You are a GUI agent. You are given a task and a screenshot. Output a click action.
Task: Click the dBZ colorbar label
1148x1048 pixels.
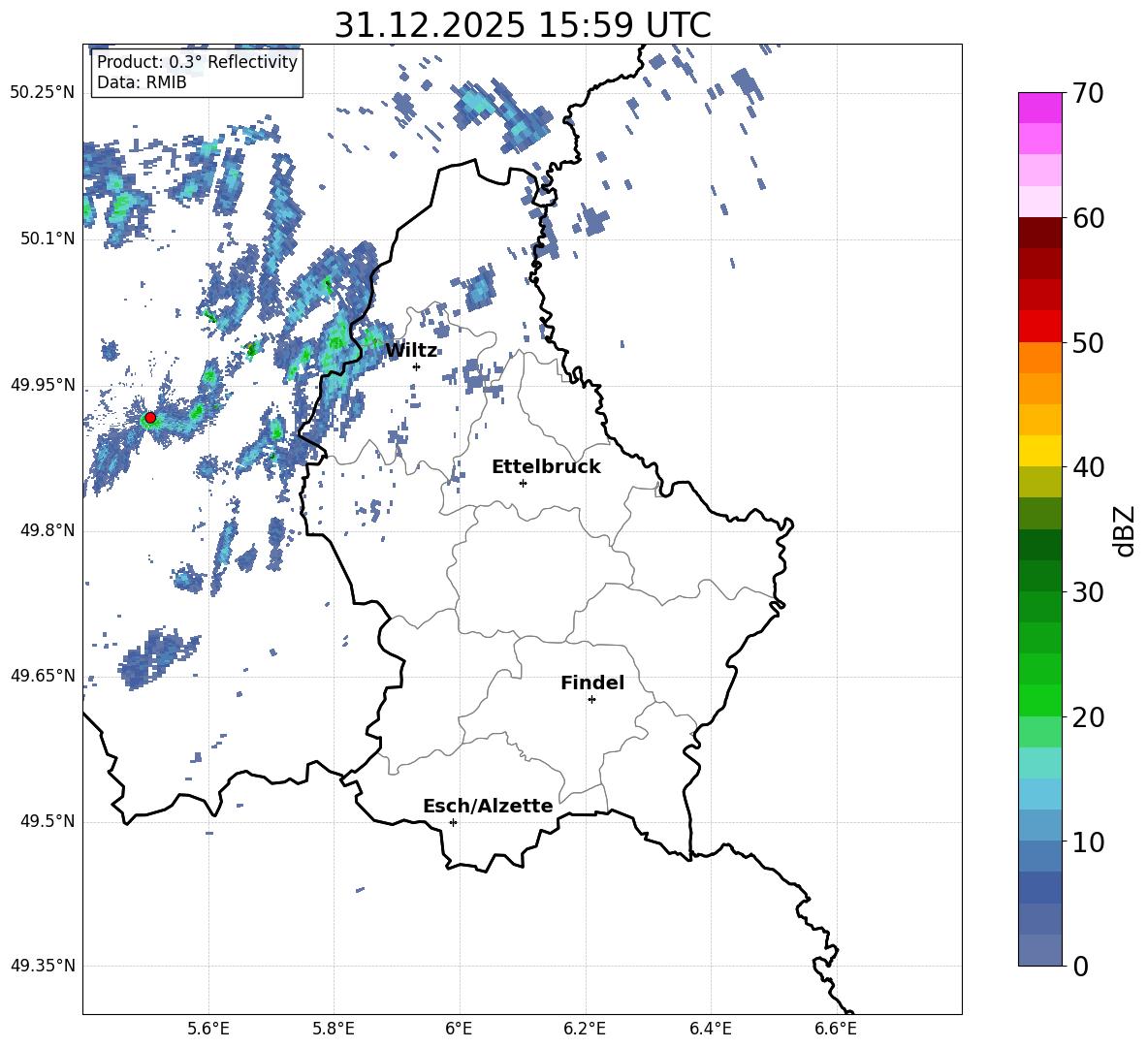coord(1125,530)
